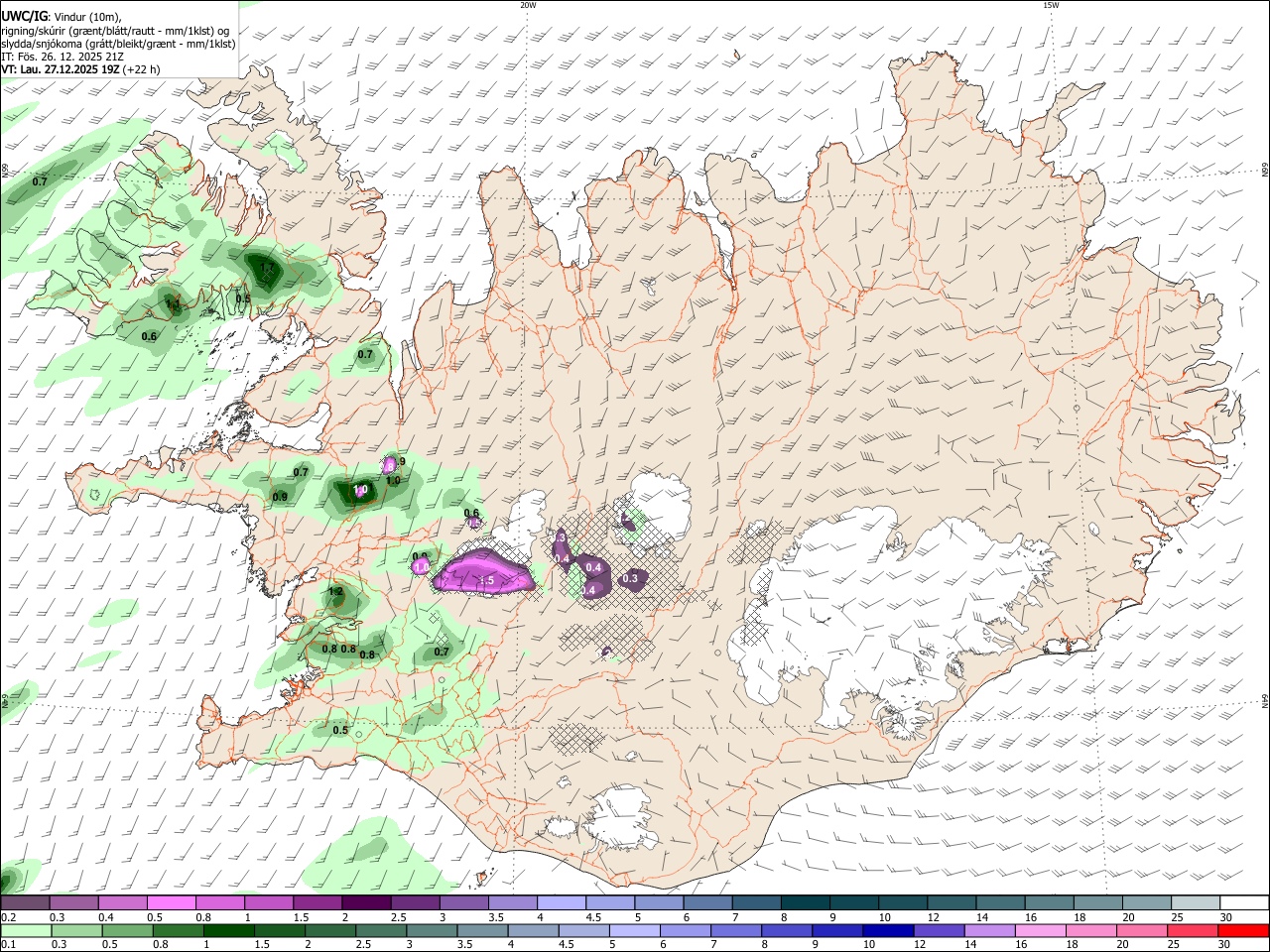Click the '0.2' label in the snow legend
The height and width of the screenshot is (952, 1270).
(x=8, y=917)
